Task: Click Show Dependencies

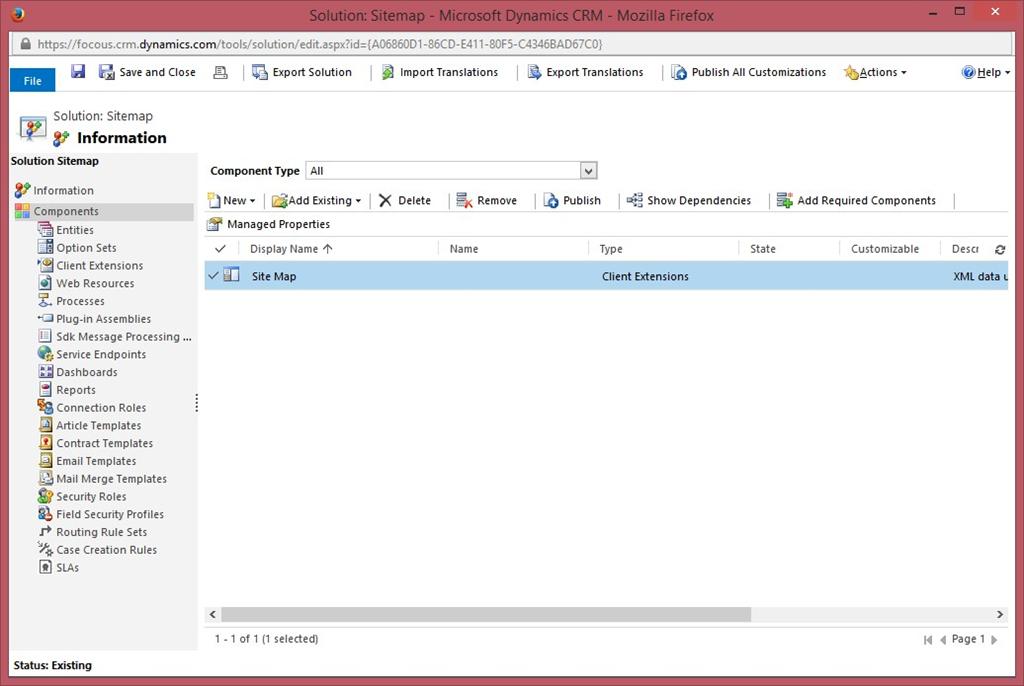Action: point(689,201)
